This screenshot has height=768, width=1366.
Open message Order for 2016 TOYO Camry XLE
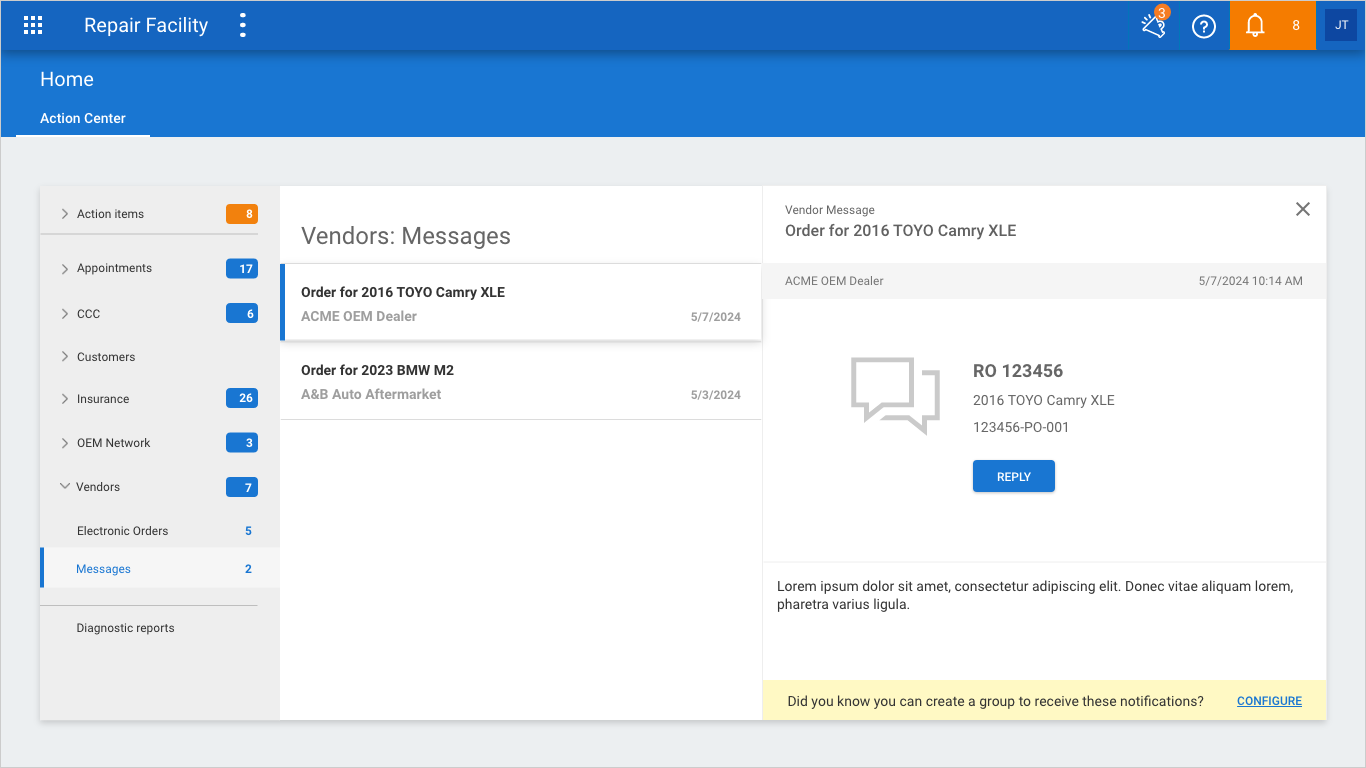(521, 303)
